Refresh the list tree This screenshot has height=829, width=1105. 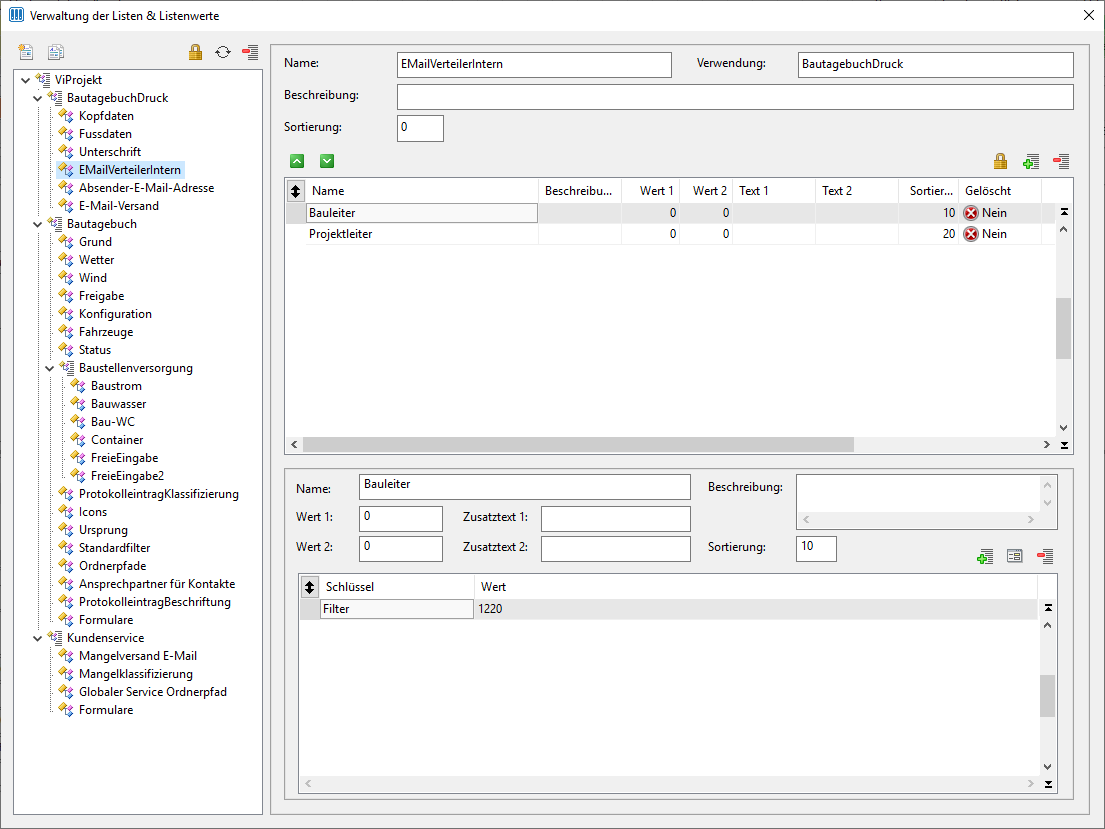tap(223, 51)
